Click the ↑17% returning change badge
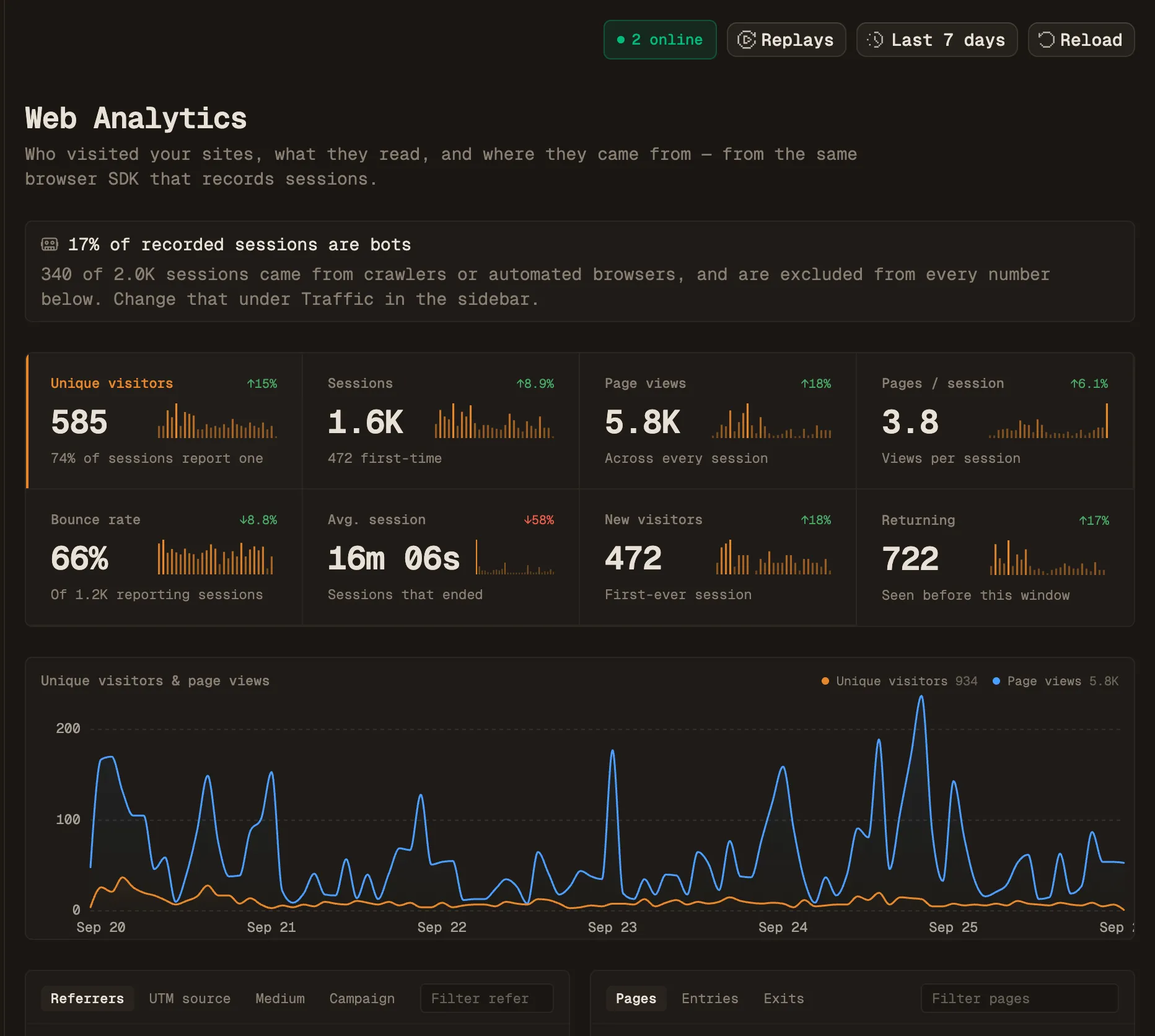 [1094, 520]
